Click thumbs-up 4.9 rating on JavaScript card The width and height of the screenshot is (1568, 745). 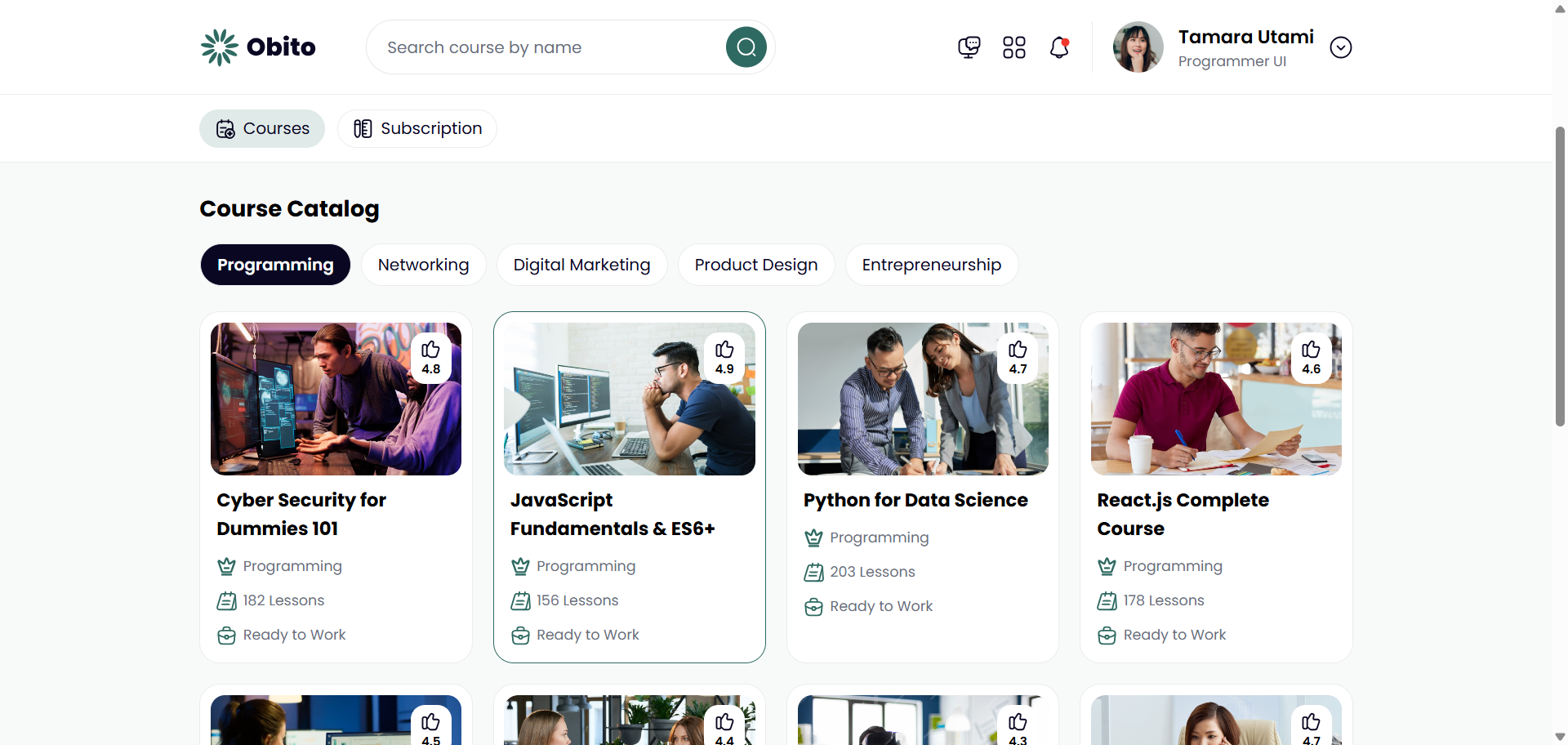click(x=724, y=358)
